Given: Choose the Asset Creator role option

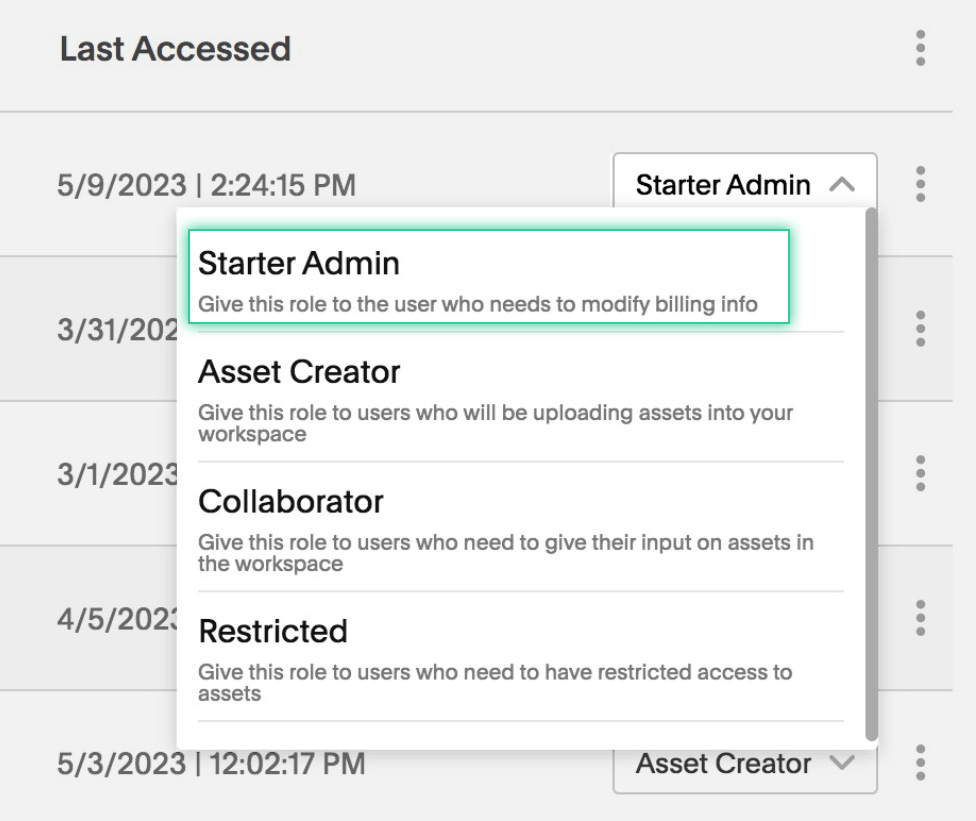Looking at the screenshot, I should [x=520, y=398].
